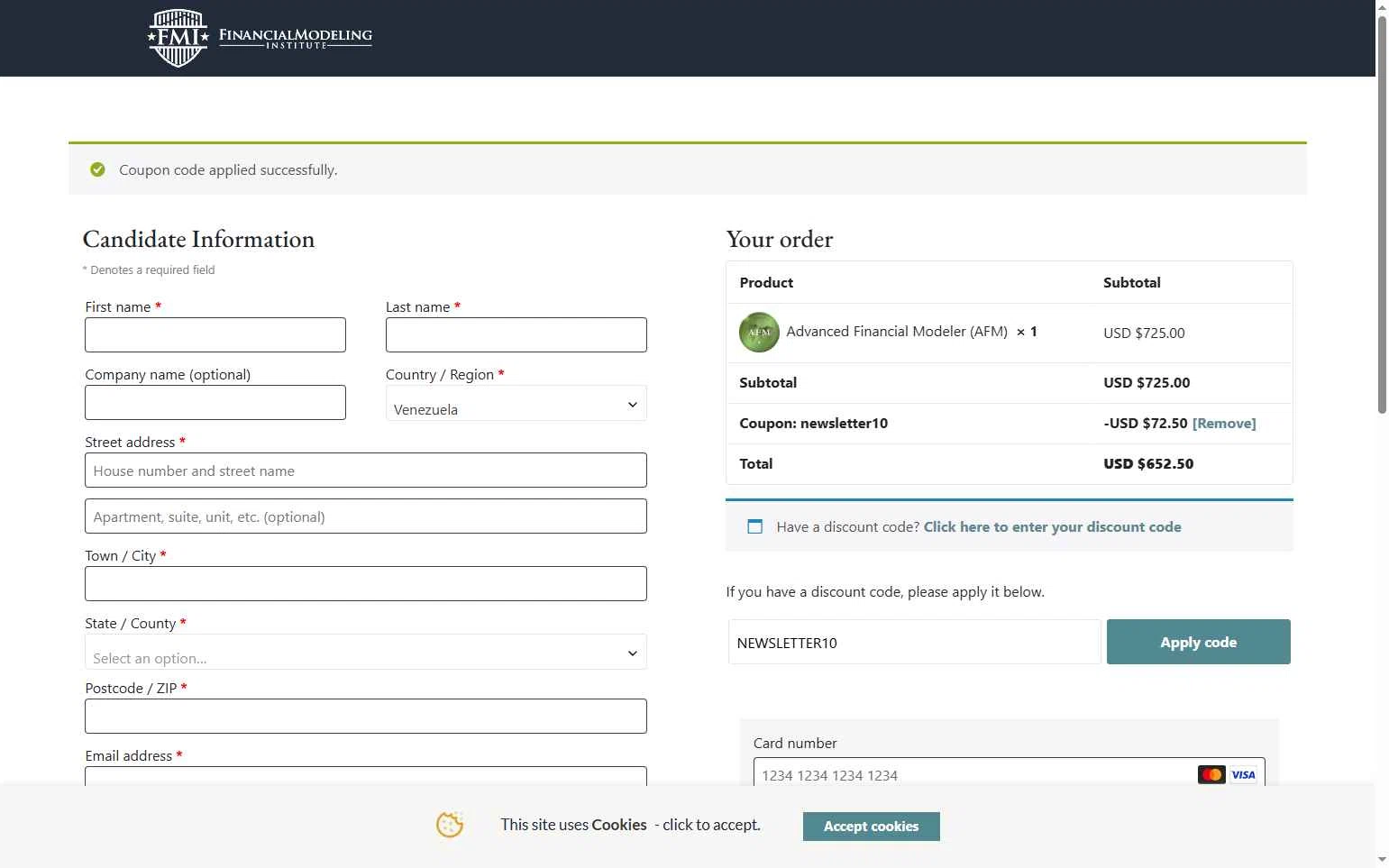The width and height of the screenshot is (1389, 868).
Task: Click the Last name input field
Action: 516,335
